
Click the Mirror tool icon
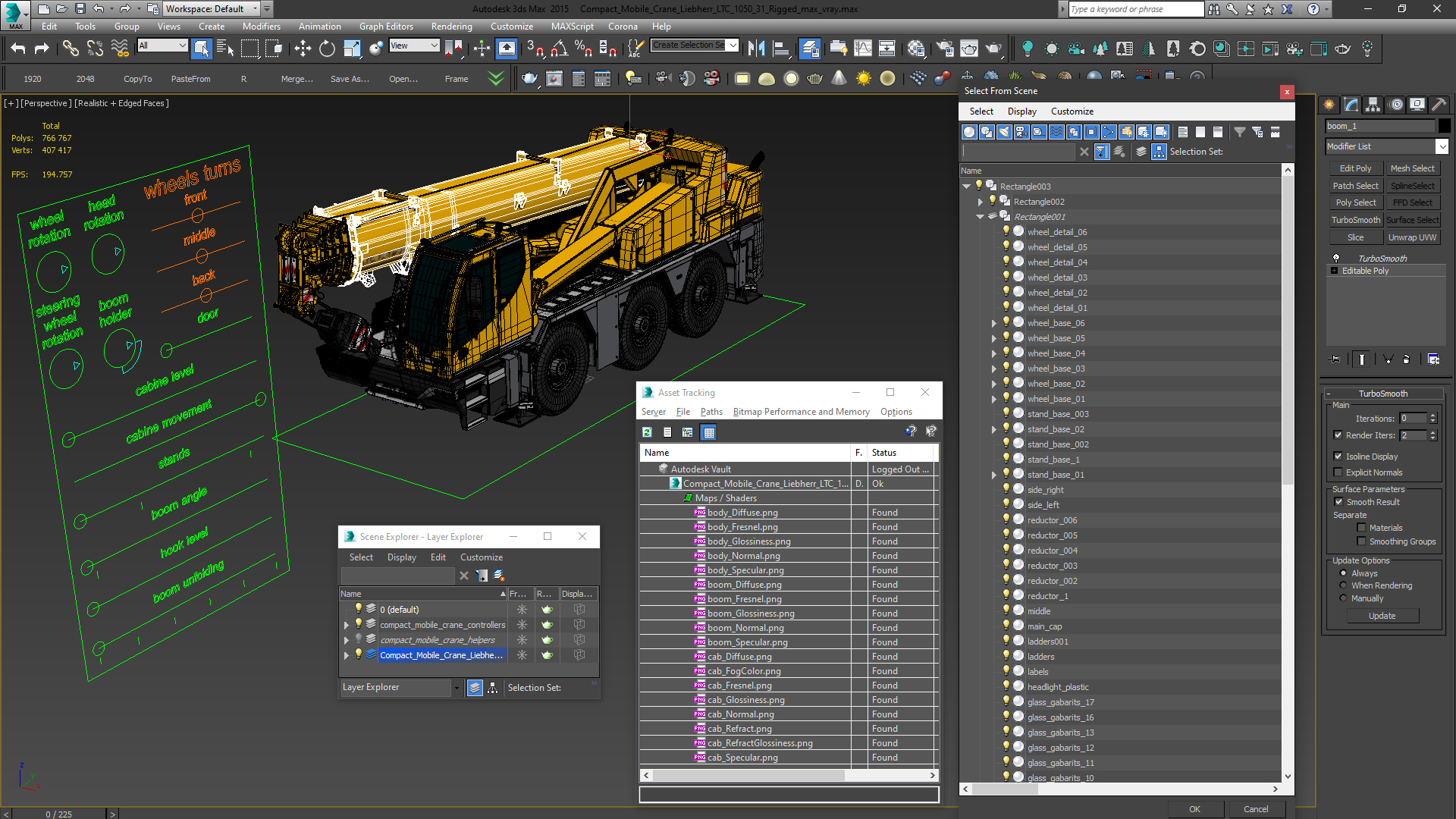coord(756,49)
